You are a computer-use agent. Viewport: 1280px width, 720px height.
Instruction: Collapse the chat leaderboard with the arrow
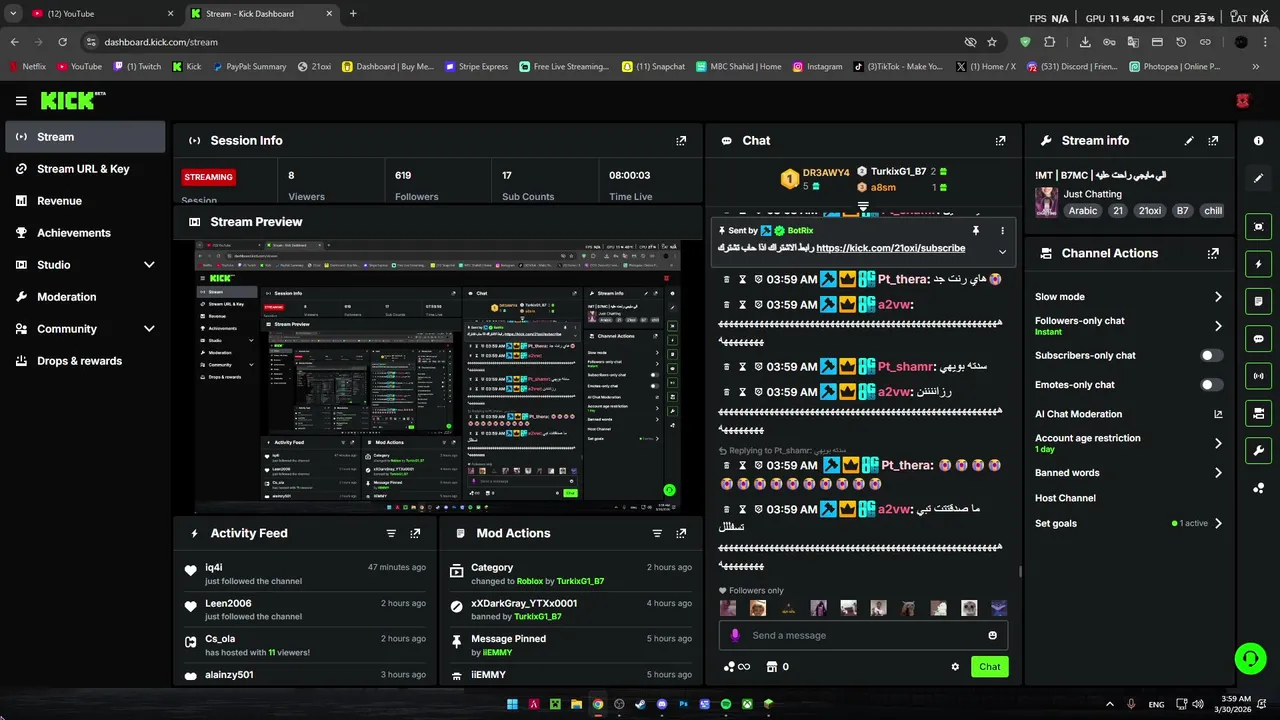pos(863,207)
